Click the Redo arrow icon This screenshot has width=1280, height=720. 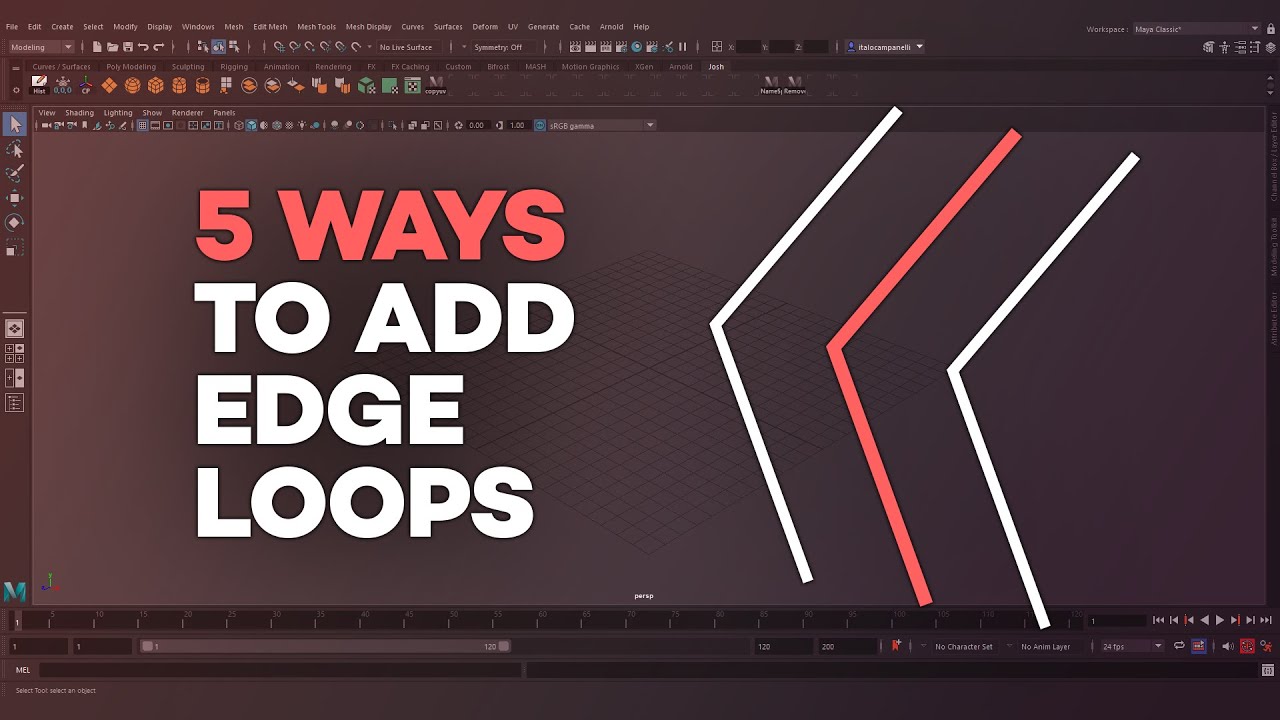[x=158, y=47]
